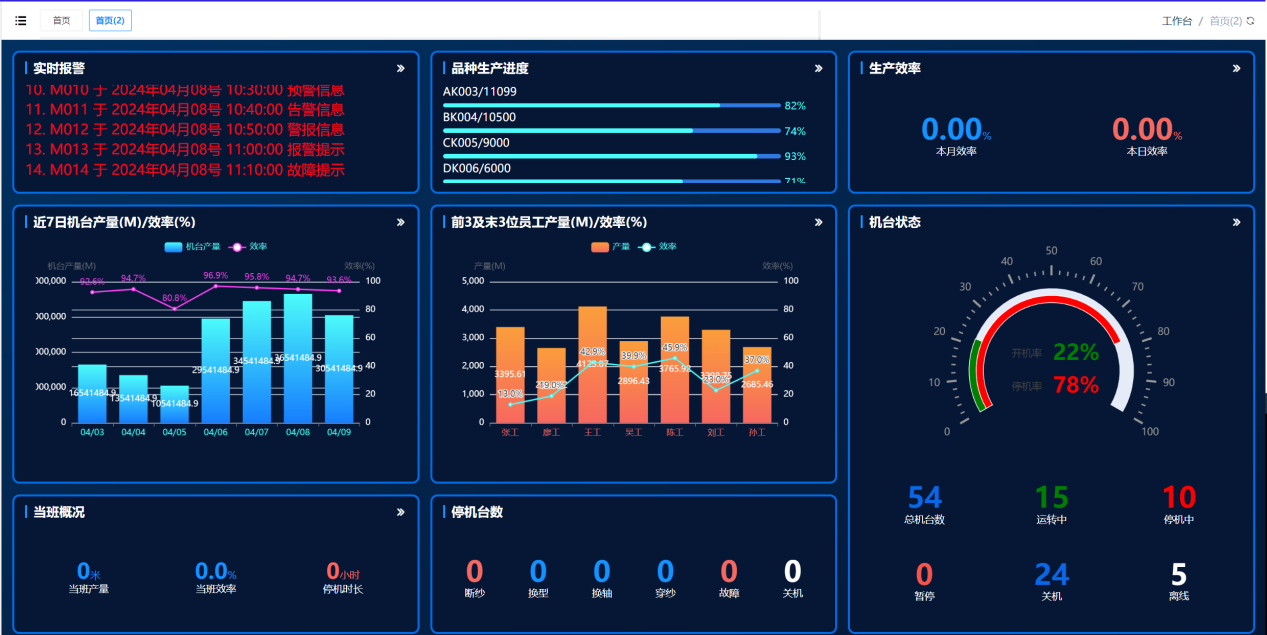Switch to the first 首页 tab
The height and width of the screenshot is (635, 1267).
tap(61, 20)
